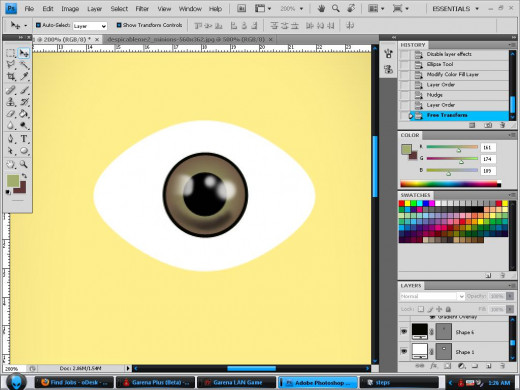Select the Hand tool in toolbox
The width and height of the screenshot is (520, 390).
click(x=11, y=164)
